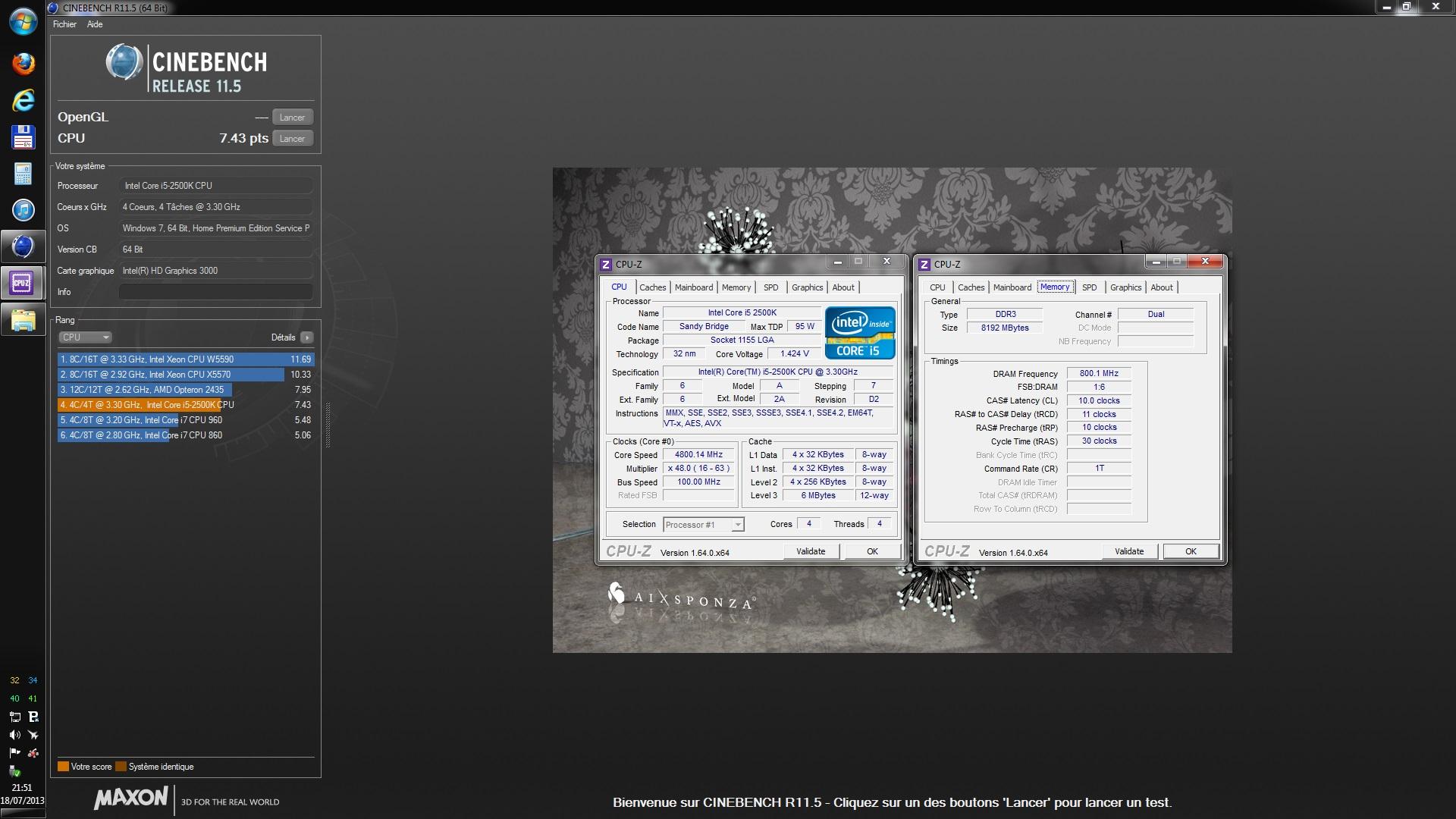Switch to About tab in left CPU-Z window
The height and width of the screenshot is (819, 1456).
point(843,287)
